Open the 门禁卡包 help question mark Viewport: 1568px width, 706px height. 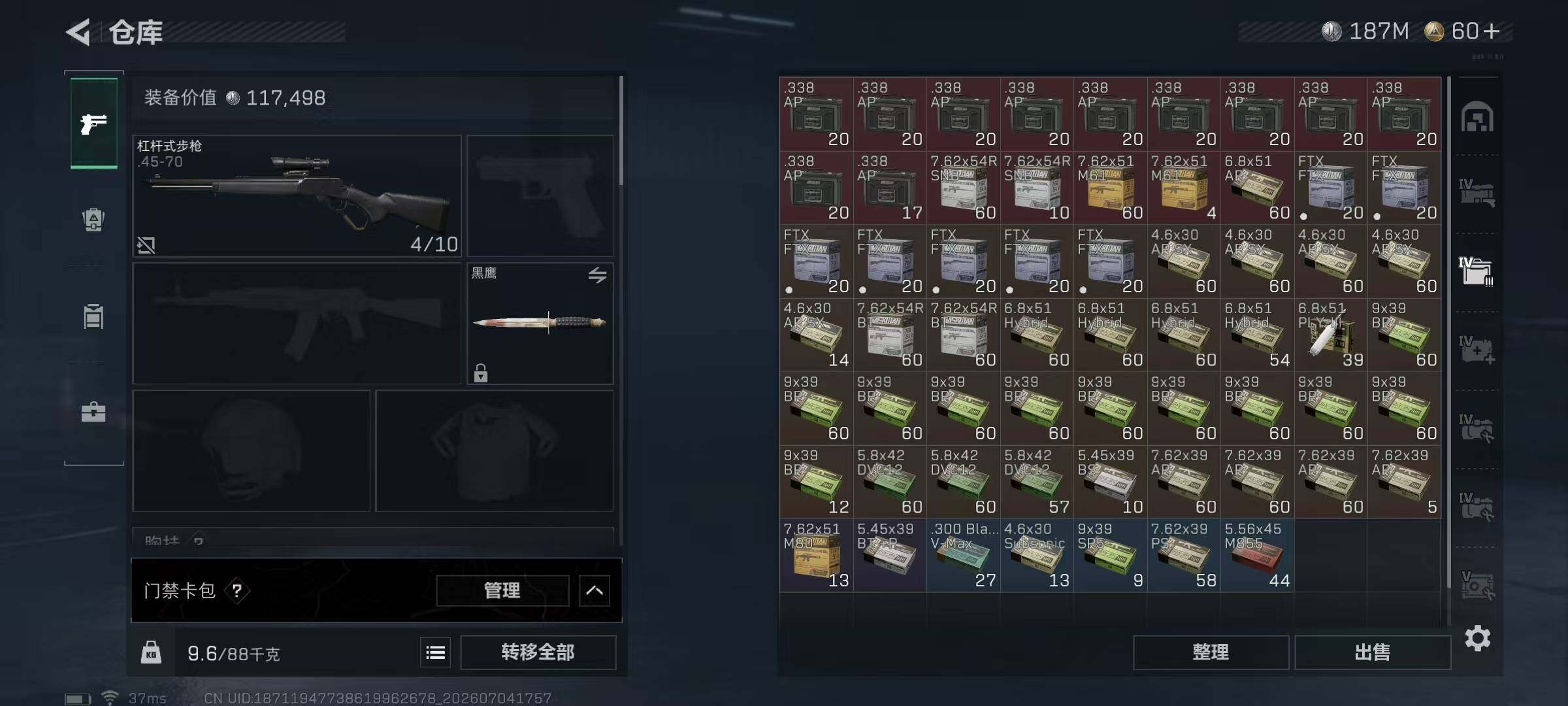237,591
